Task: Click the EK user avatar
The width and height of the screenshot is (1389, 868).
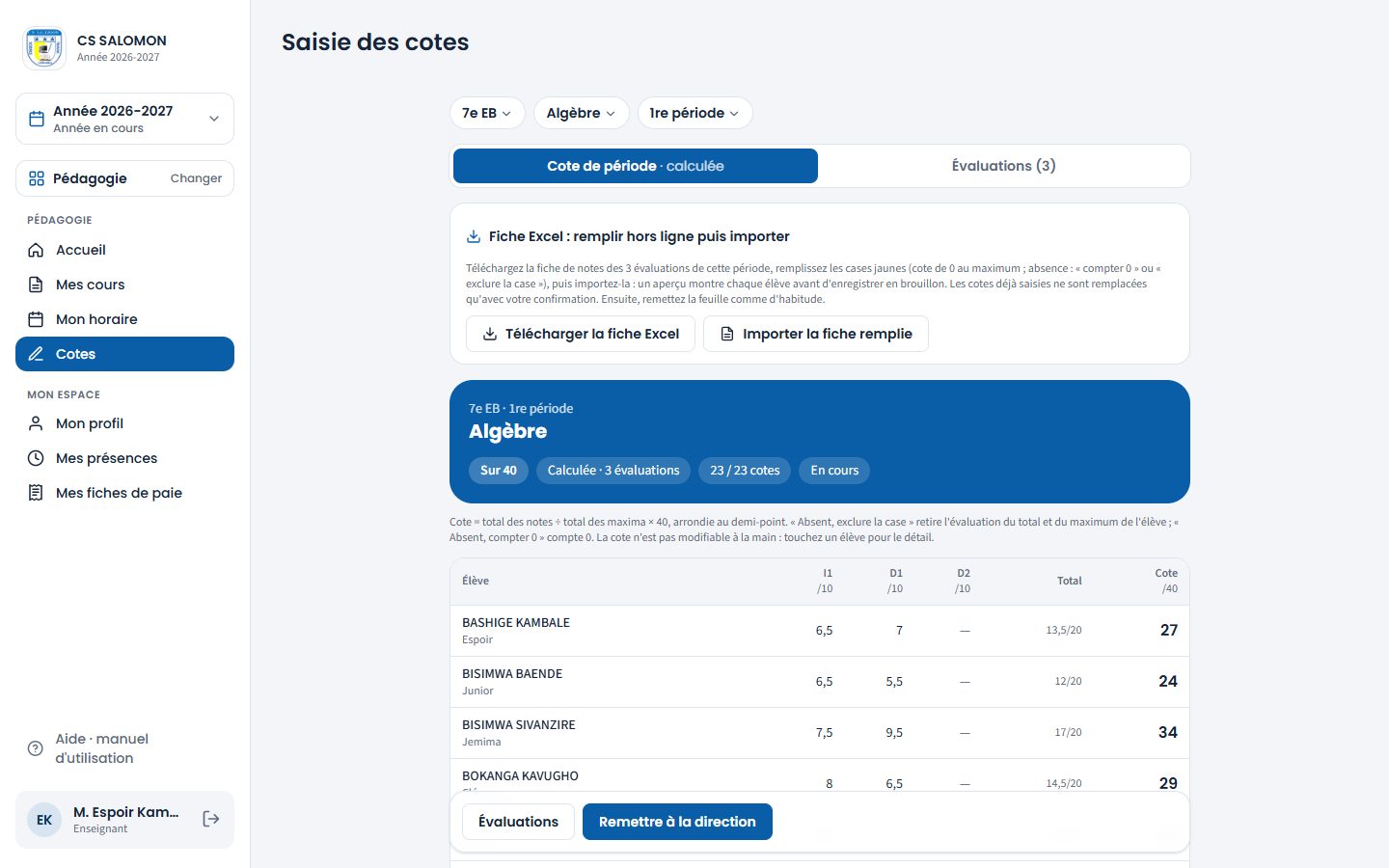Action: 44,820
